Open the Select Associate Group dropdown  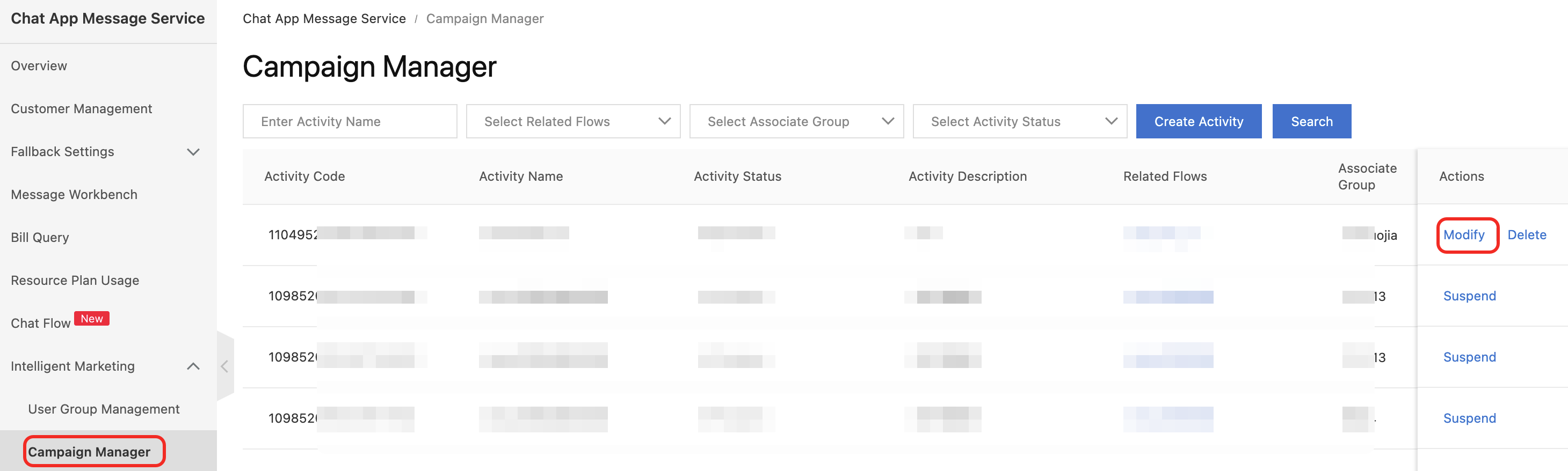[796, 122]
